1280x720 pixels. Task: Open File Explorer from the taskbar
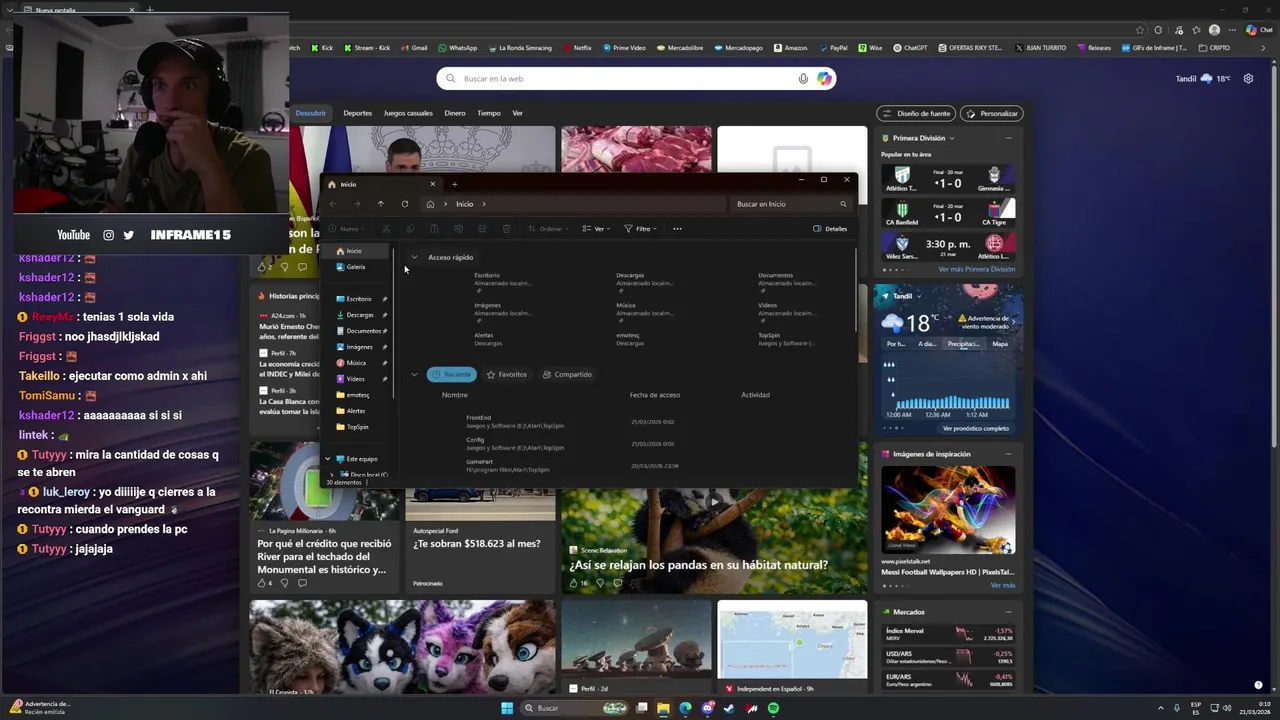[663, 708]
